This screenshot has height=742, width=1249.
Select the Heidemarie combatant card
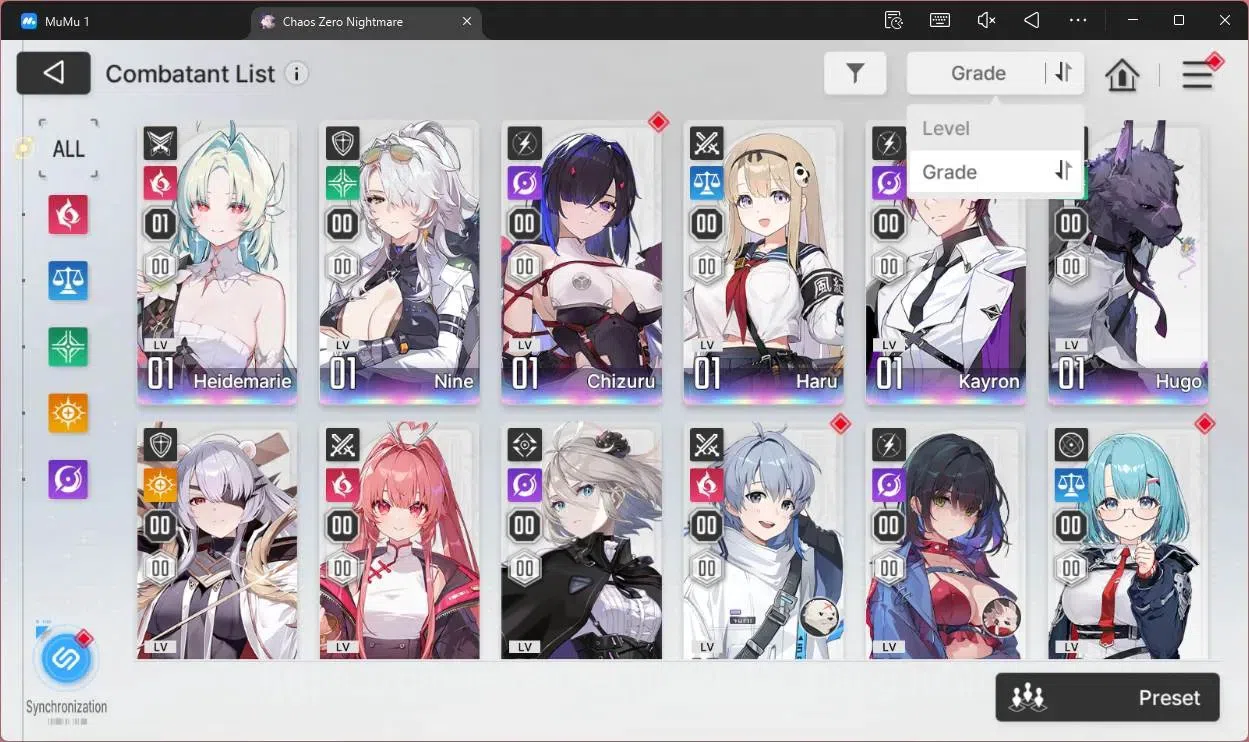point(217,263)
